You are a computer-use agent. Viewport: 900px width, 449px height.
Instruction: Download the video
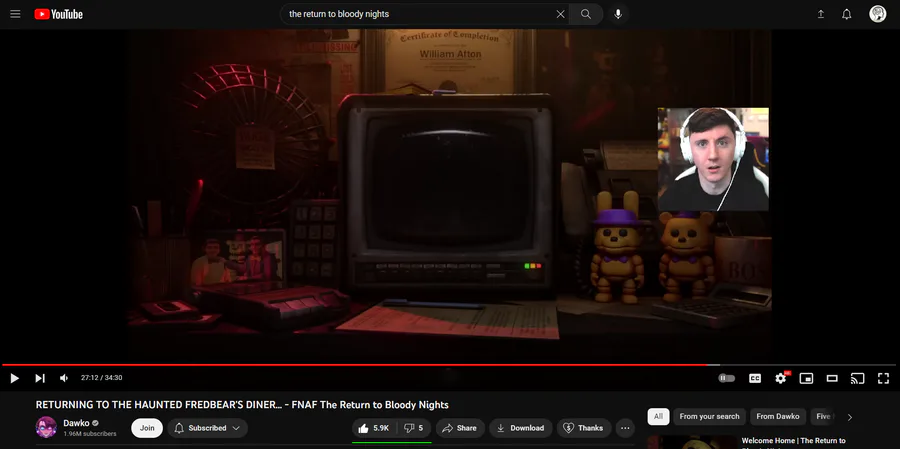521,428
